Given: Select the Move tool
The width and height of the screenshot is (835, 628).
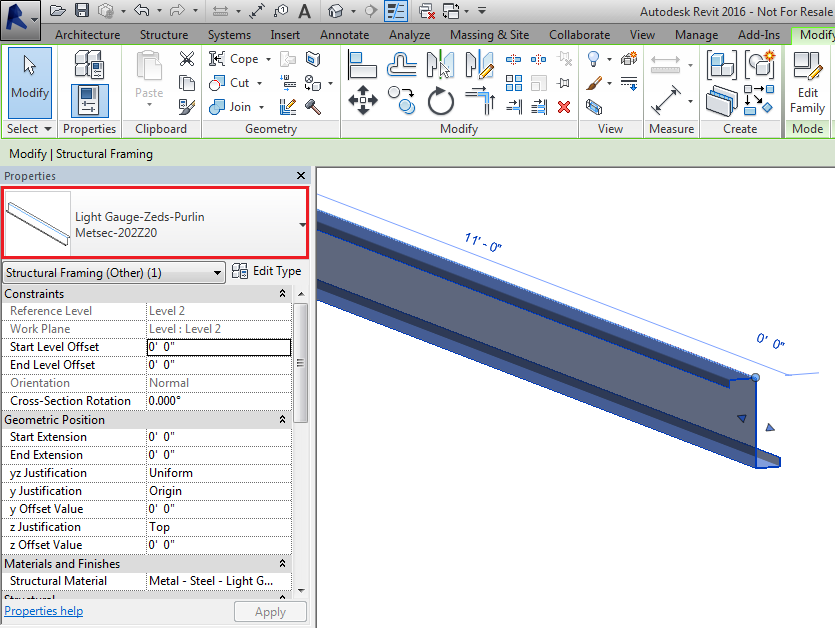Looking at the screenshot, I should click(363, 100).
